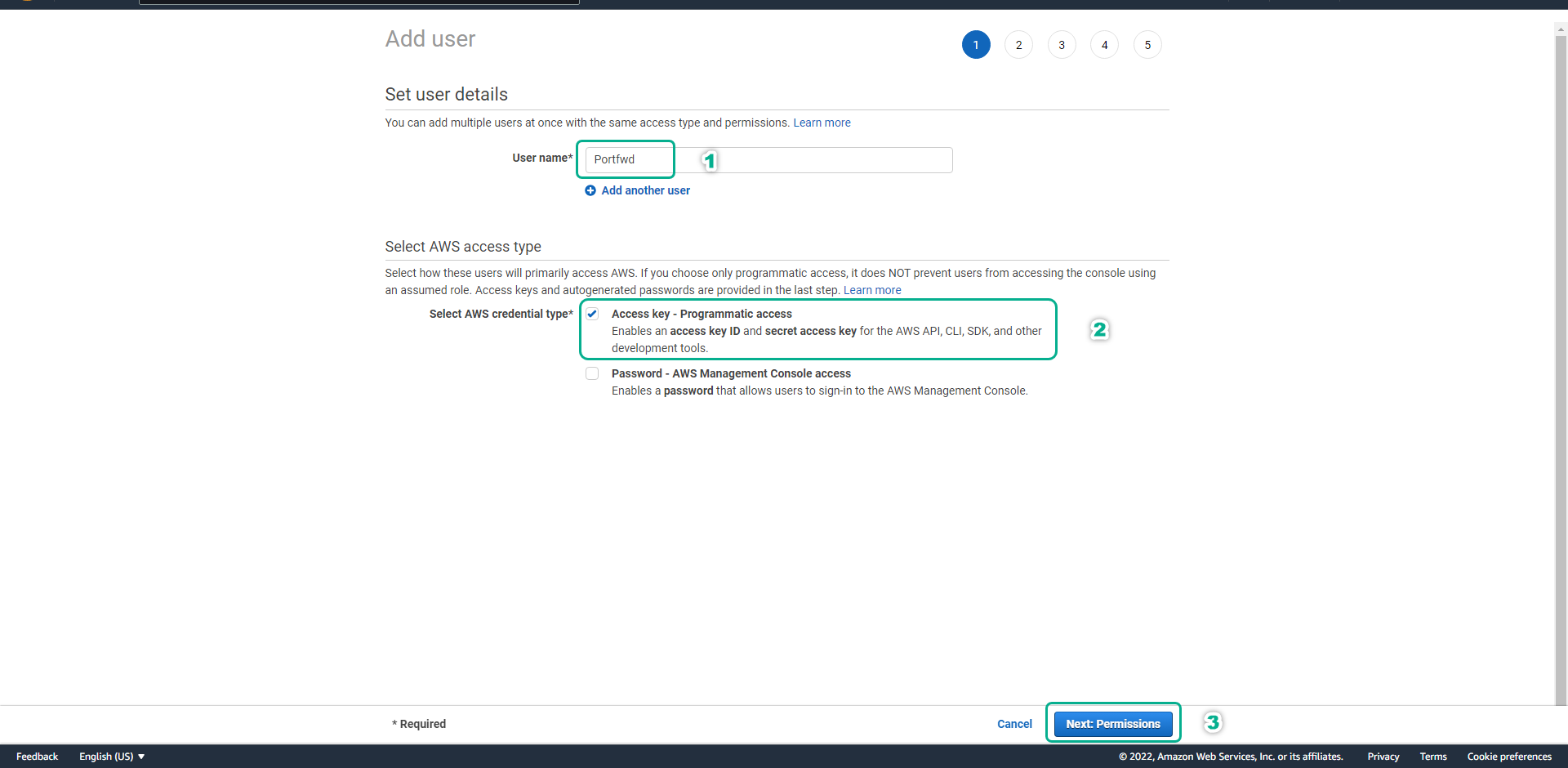Viewport: 1568px width, 768px height.
Task: Click the vertical scrollbar on the right
Action: click(x=1561, y=368)
